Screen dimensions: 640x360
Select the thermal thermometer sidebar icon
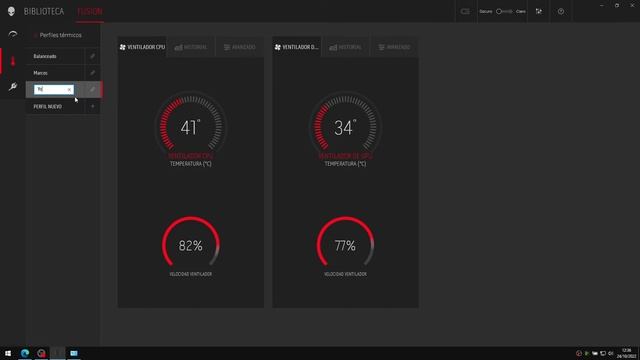tap(13, 61)
